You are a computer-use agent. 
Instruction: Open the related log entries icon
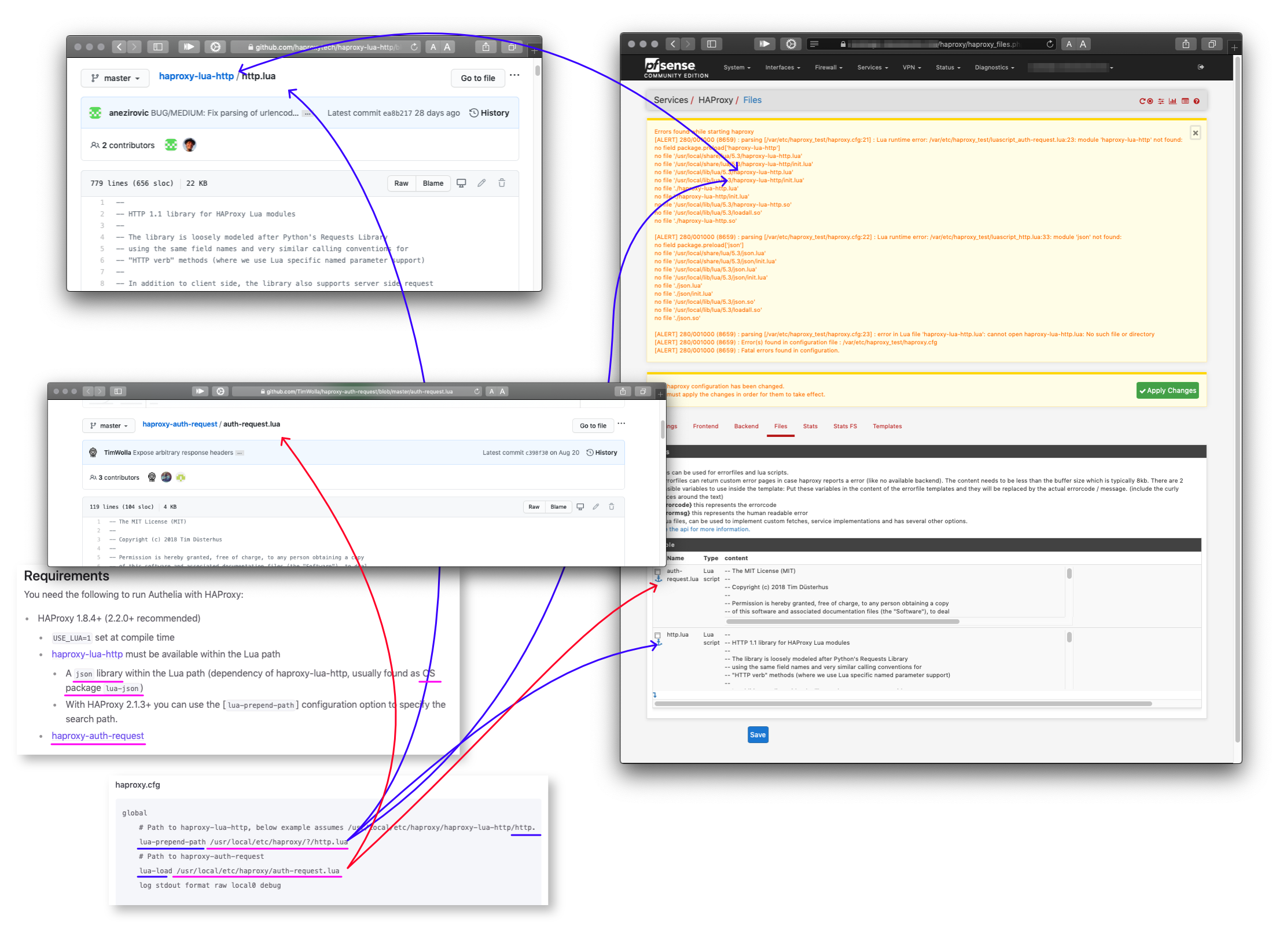point(1185,101)
